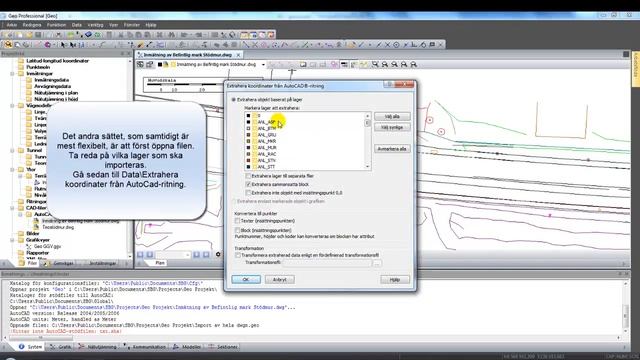Open the browse button next to Transformationsfil
This screenshot has height=360, width=640.
377,263
